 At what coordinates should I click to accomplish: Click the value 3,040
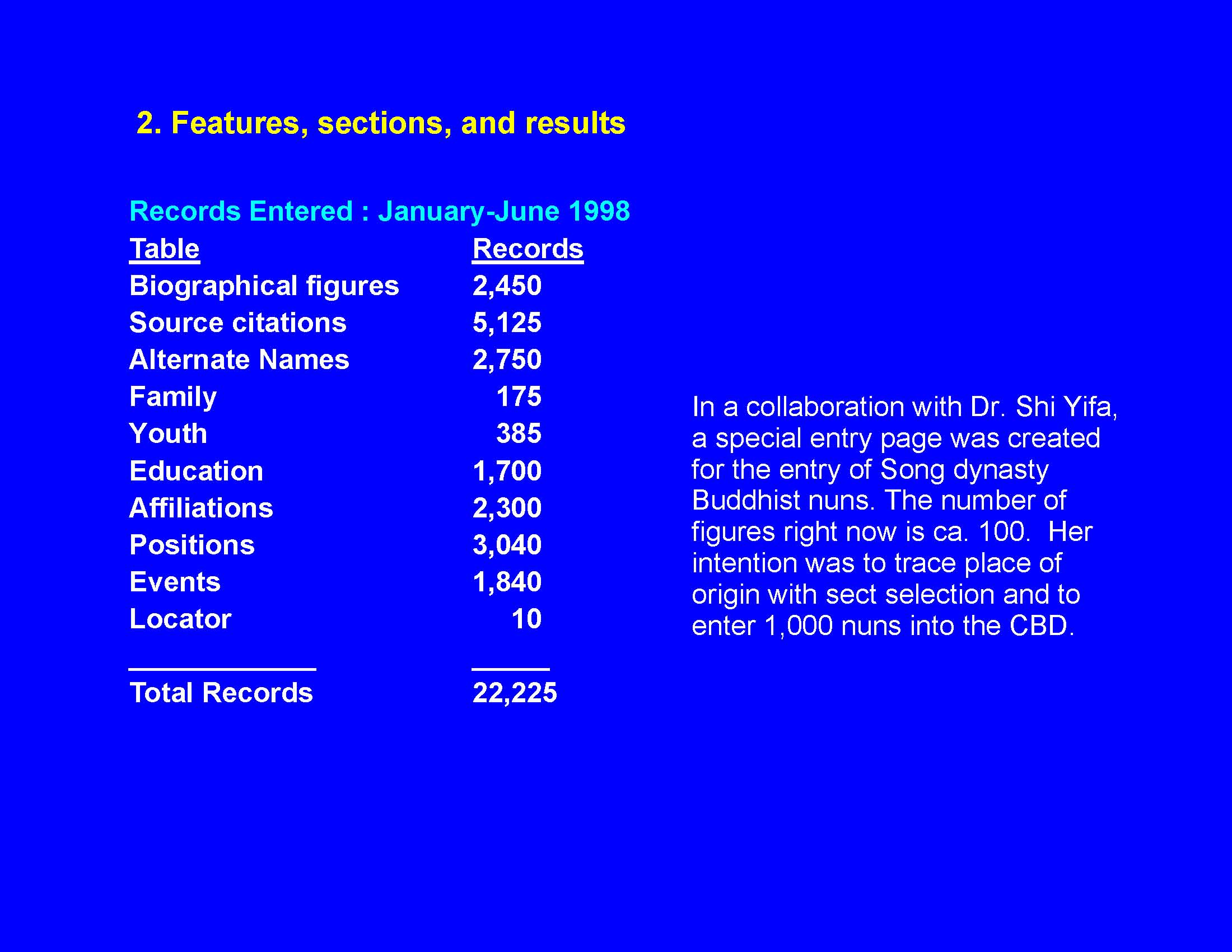[x=507, y=545]
